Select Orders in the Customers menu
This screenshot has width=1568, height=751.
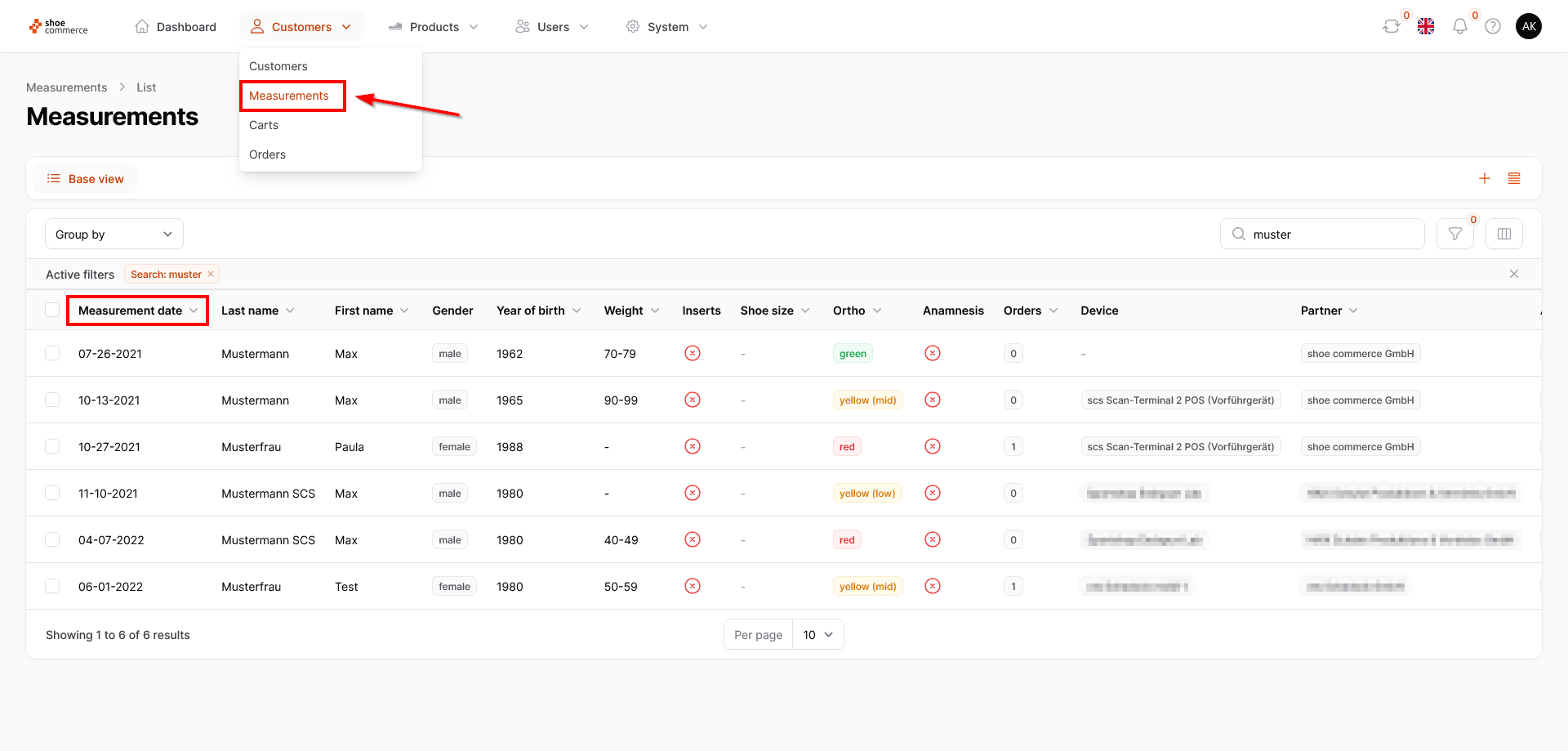tap(267, 154)
